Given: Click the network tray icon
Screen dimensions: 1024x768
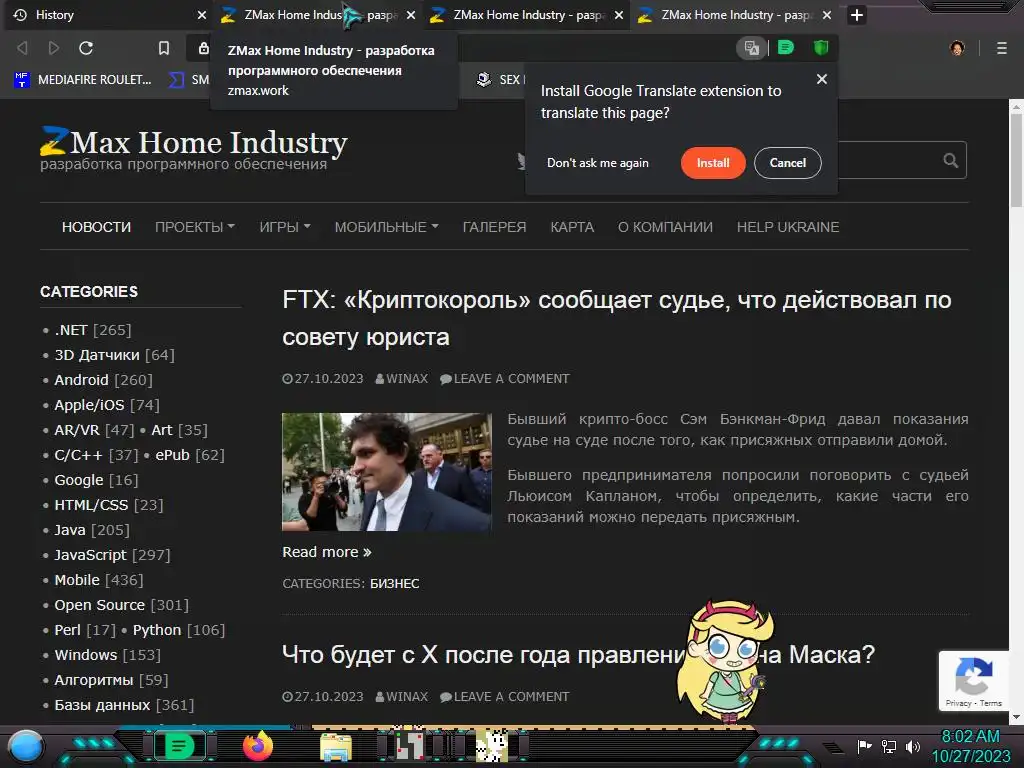Looking at the screenshot, I should 888,746.
